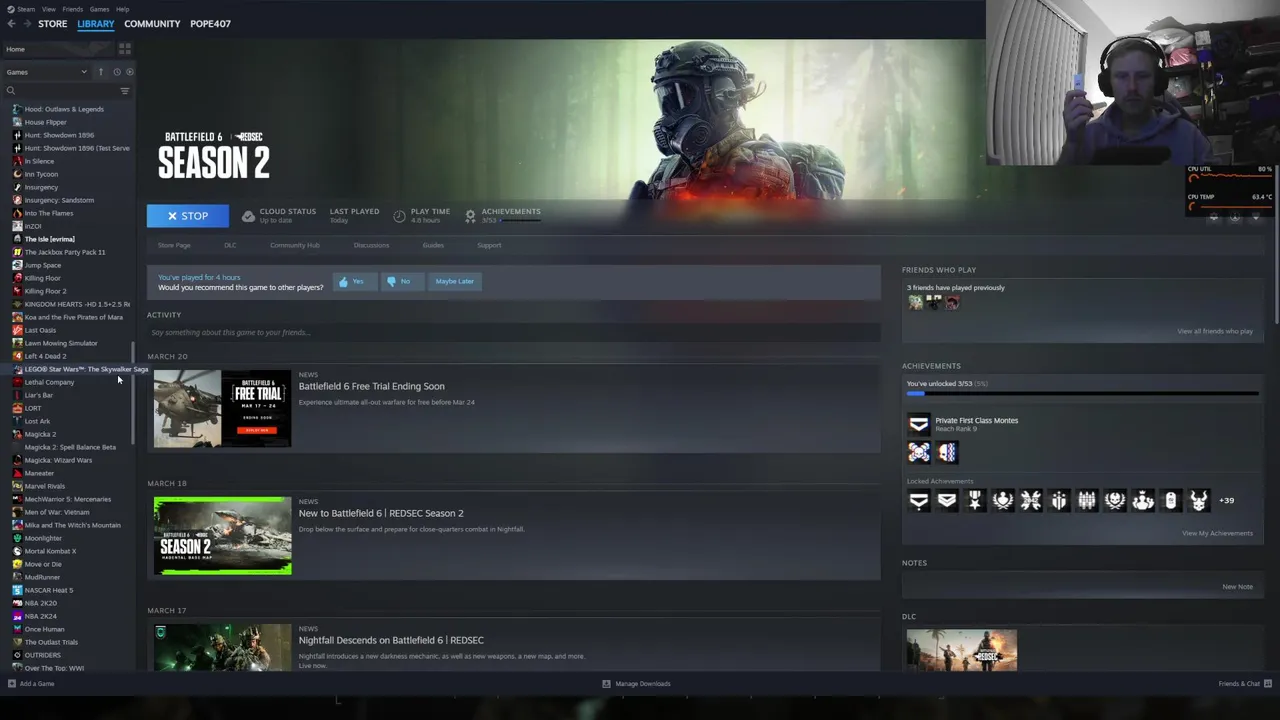Viewport: 1280px width, 720px height.
Task: Open the POPE407 profile tab
Action: click(210, 24)
